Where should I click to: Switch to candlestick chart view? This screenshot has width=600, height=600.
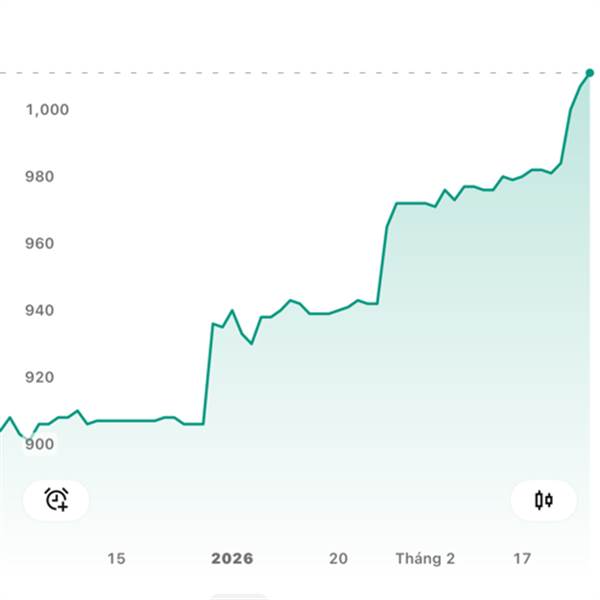pos(543,499)
